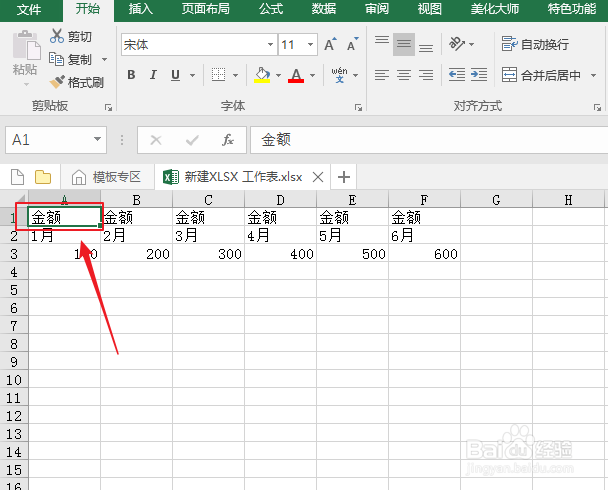Screen dimensions: 608x490
Task: Expand border options arrow
Action: 235,75
